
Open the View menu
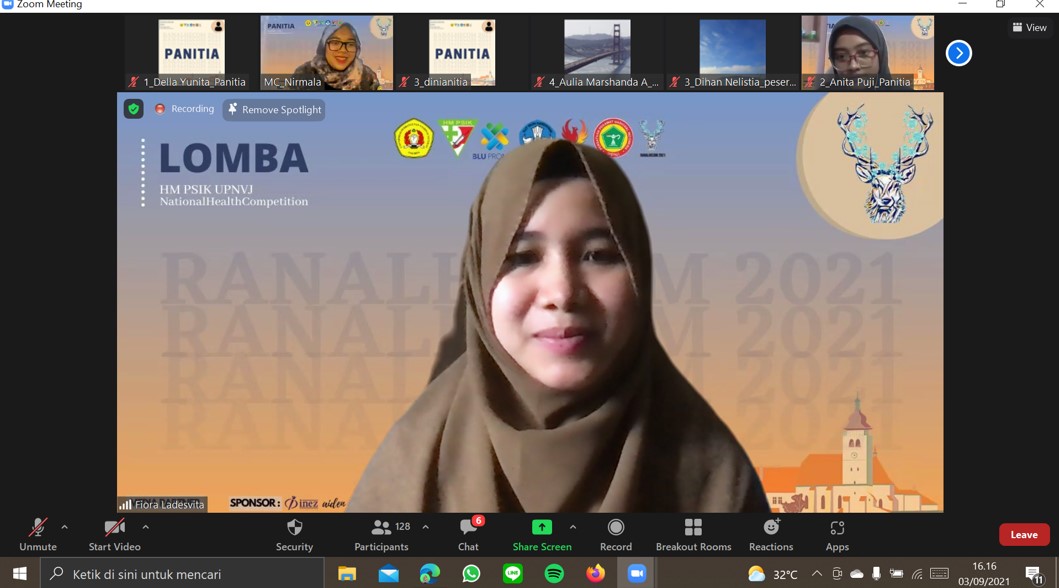click(1029, 27)
